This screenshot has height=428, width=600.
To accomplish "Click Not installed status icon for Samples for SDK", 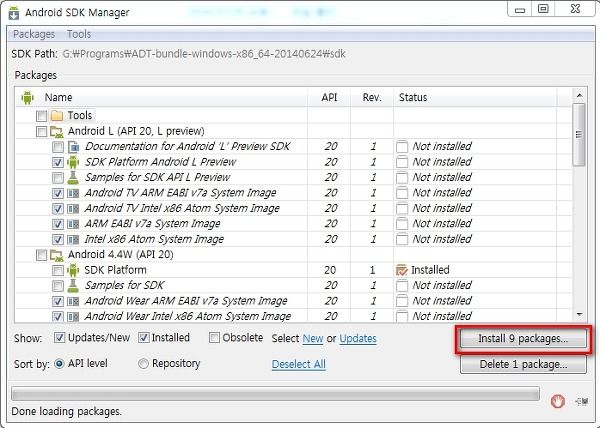I will 402,285.
